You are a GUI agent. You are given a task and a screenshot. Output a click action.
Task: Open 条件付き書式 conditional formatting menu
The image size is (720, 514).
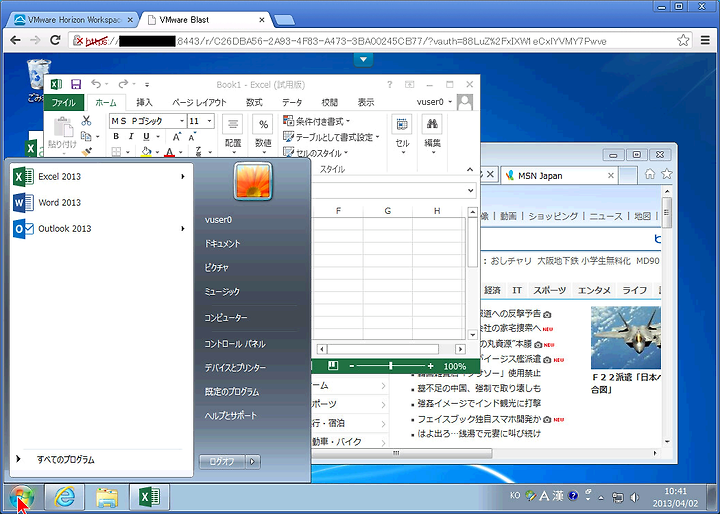[x=316, y=121]
